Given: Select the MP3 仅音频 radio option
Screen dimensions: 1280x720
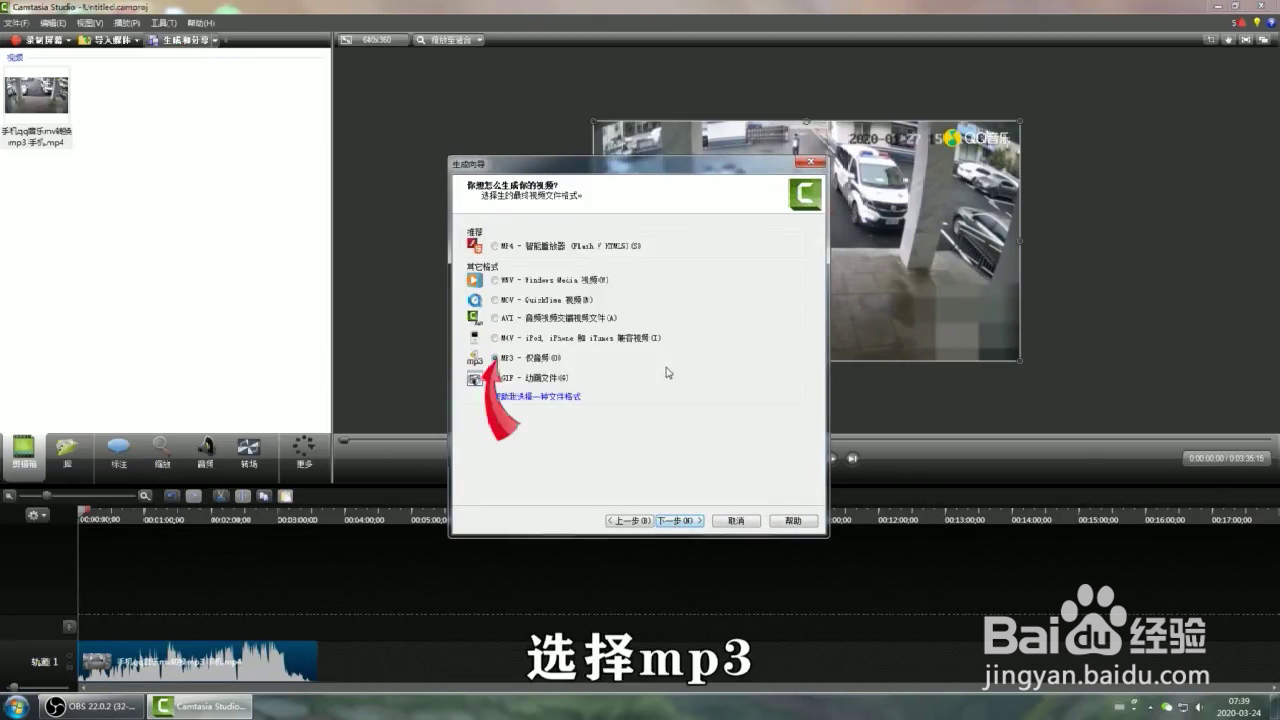Looking at the screenshot, I should pyautogui.click(x=494, y=357).
